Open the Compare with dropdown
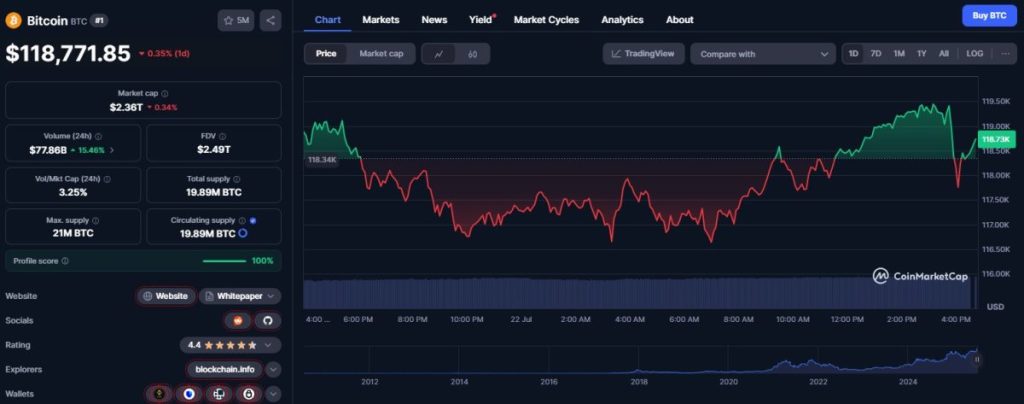This screenshot has height=404, width=1024. tap(763, 54)
